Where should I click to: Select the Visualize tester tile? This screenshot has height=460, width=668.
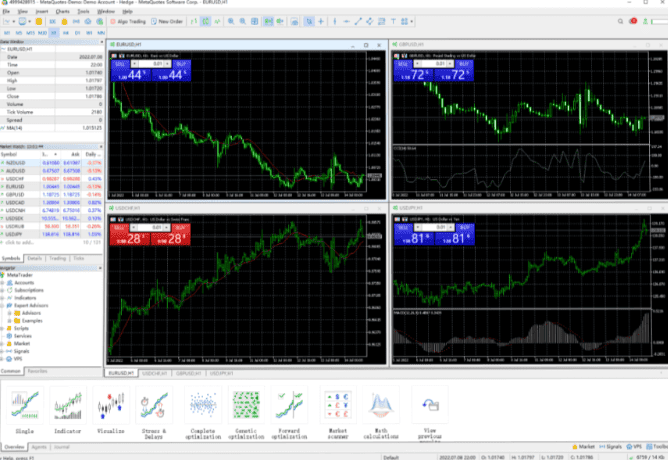(110, 410)
